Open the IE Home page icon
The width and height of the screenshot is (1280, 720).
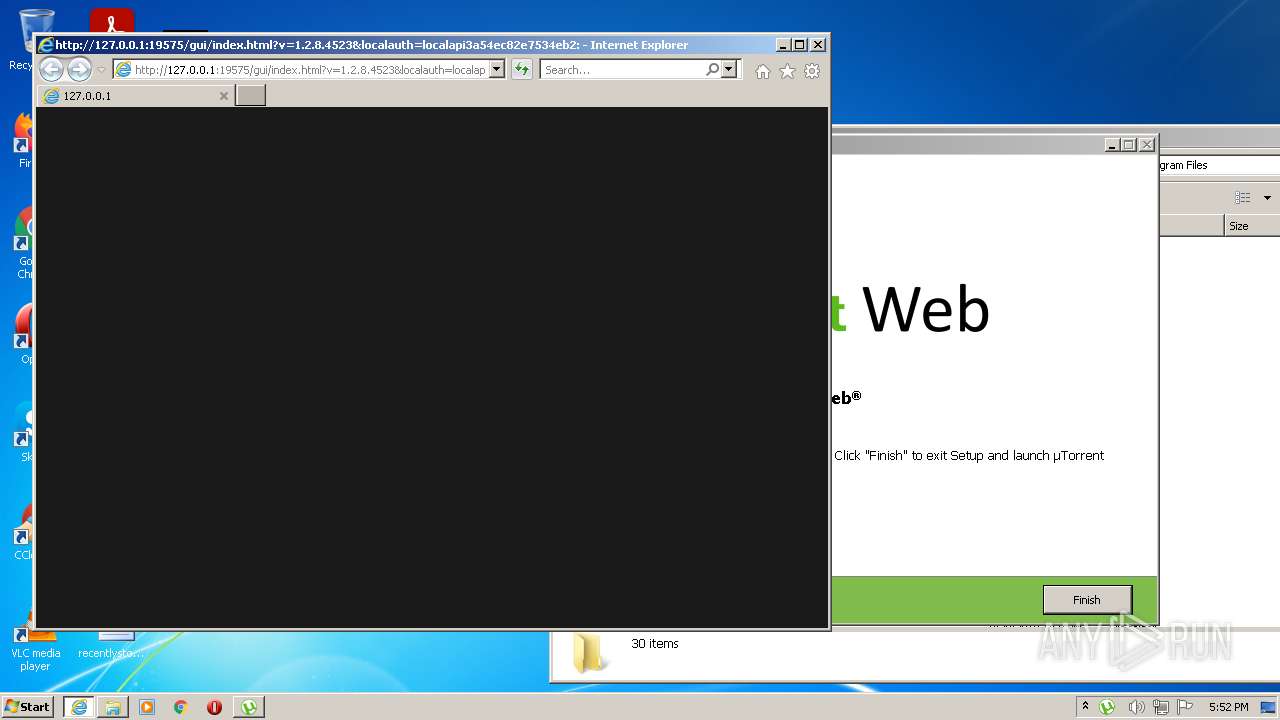[x=763, y=71]
